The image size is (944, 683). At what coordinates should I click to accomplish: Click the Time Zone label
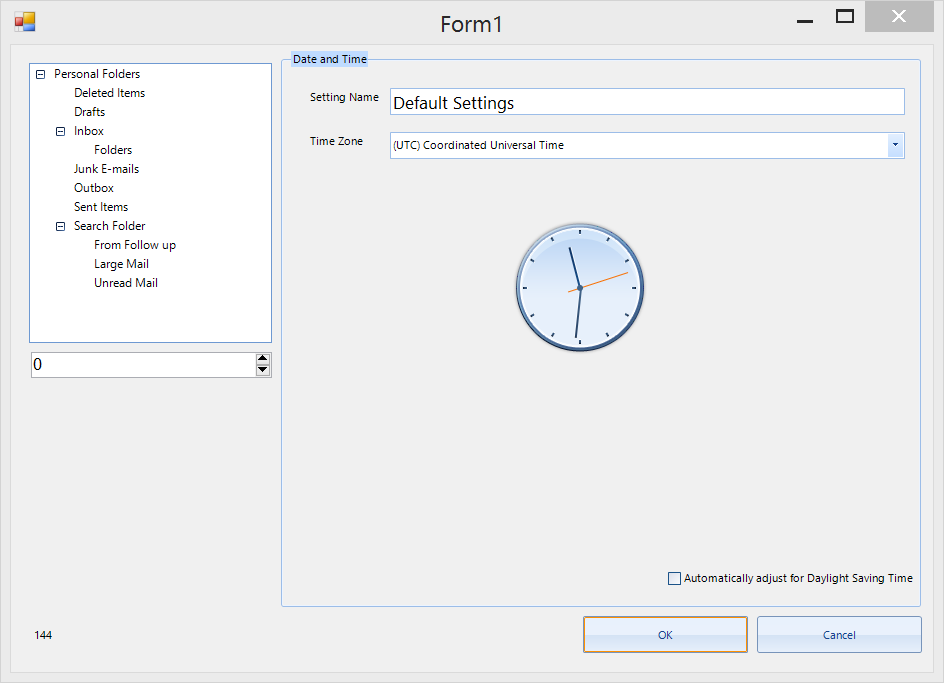pos(337,141)
